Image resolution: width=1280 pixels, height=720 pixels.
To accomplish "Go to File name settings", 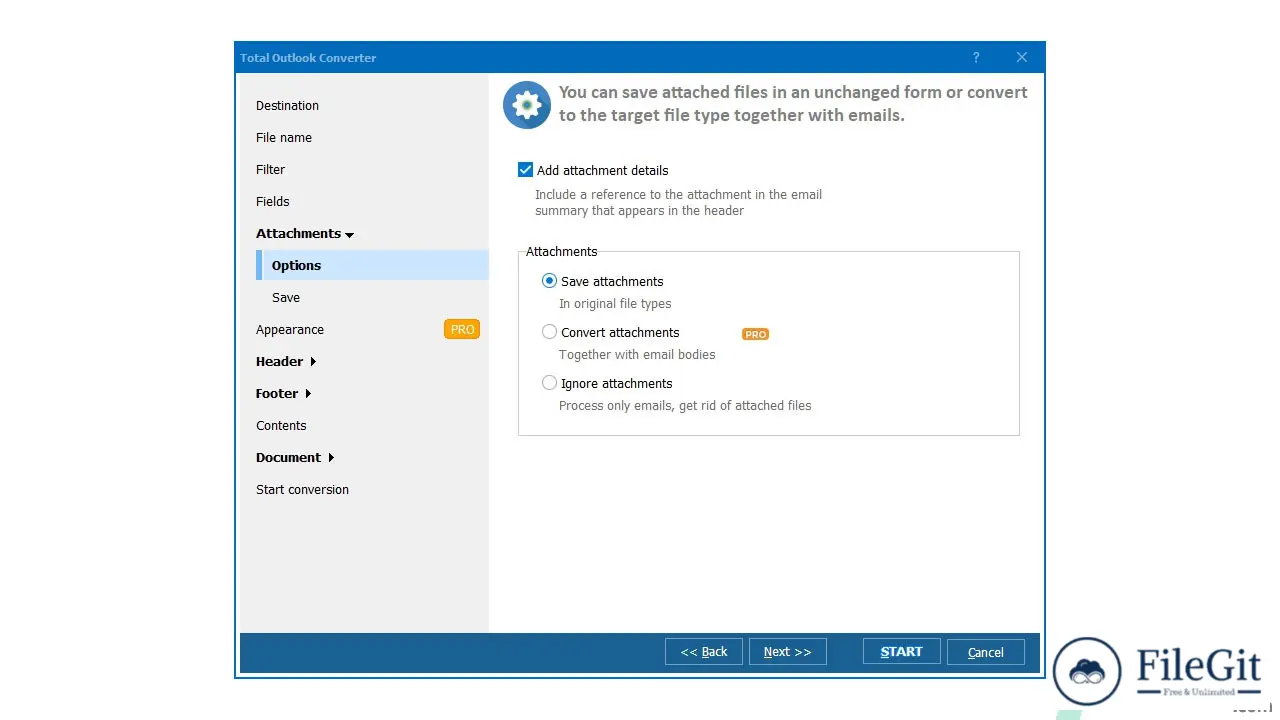I will (x=284, y=137).
